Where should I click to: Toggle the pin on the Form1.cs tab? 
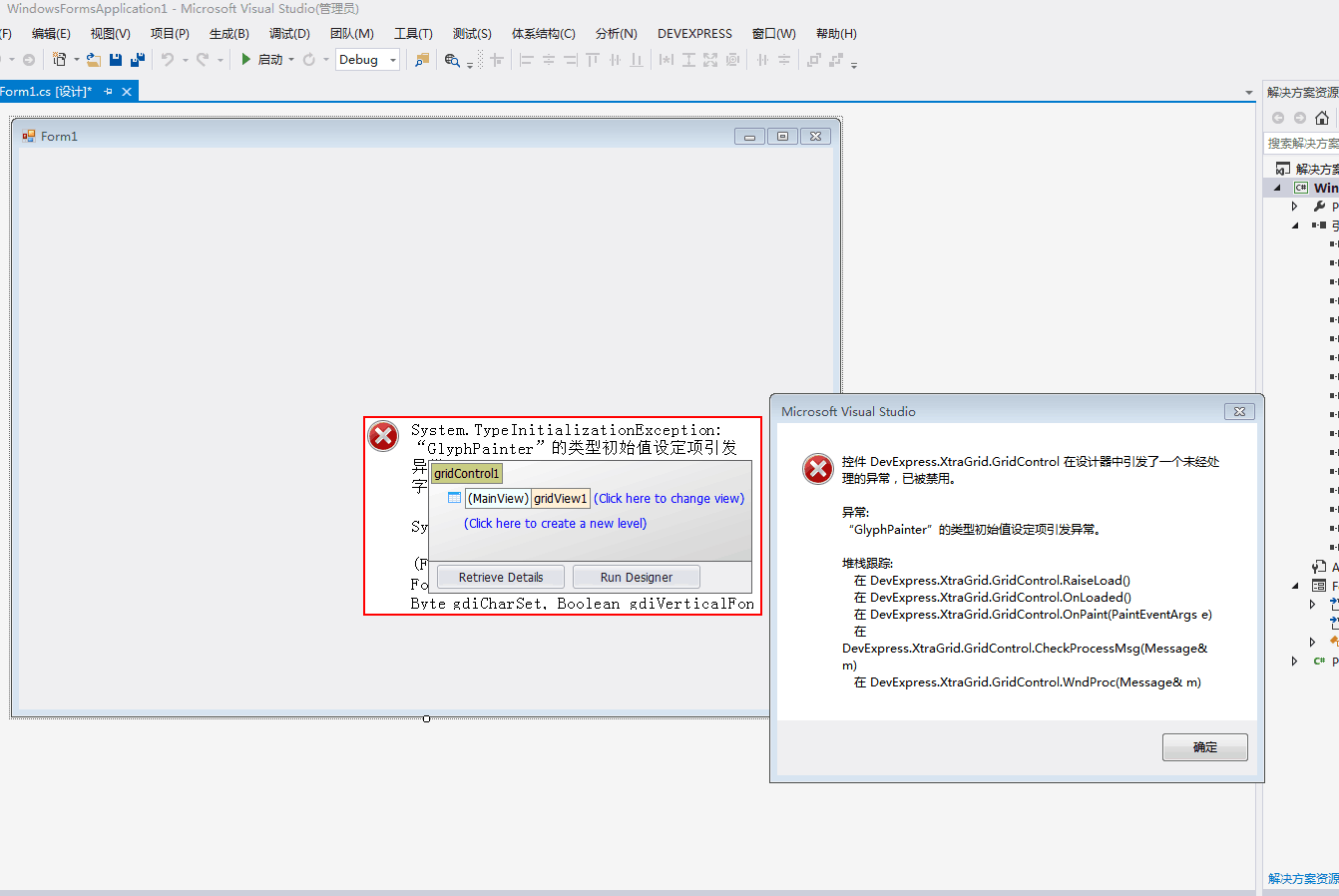click(x=109, y=92)
